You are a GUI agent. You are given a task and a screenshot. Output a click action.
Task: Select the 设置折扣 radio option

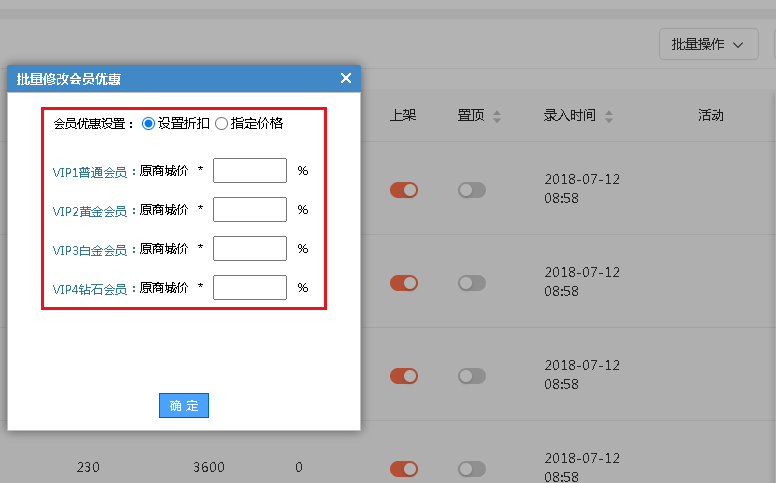tap(149, 124)
